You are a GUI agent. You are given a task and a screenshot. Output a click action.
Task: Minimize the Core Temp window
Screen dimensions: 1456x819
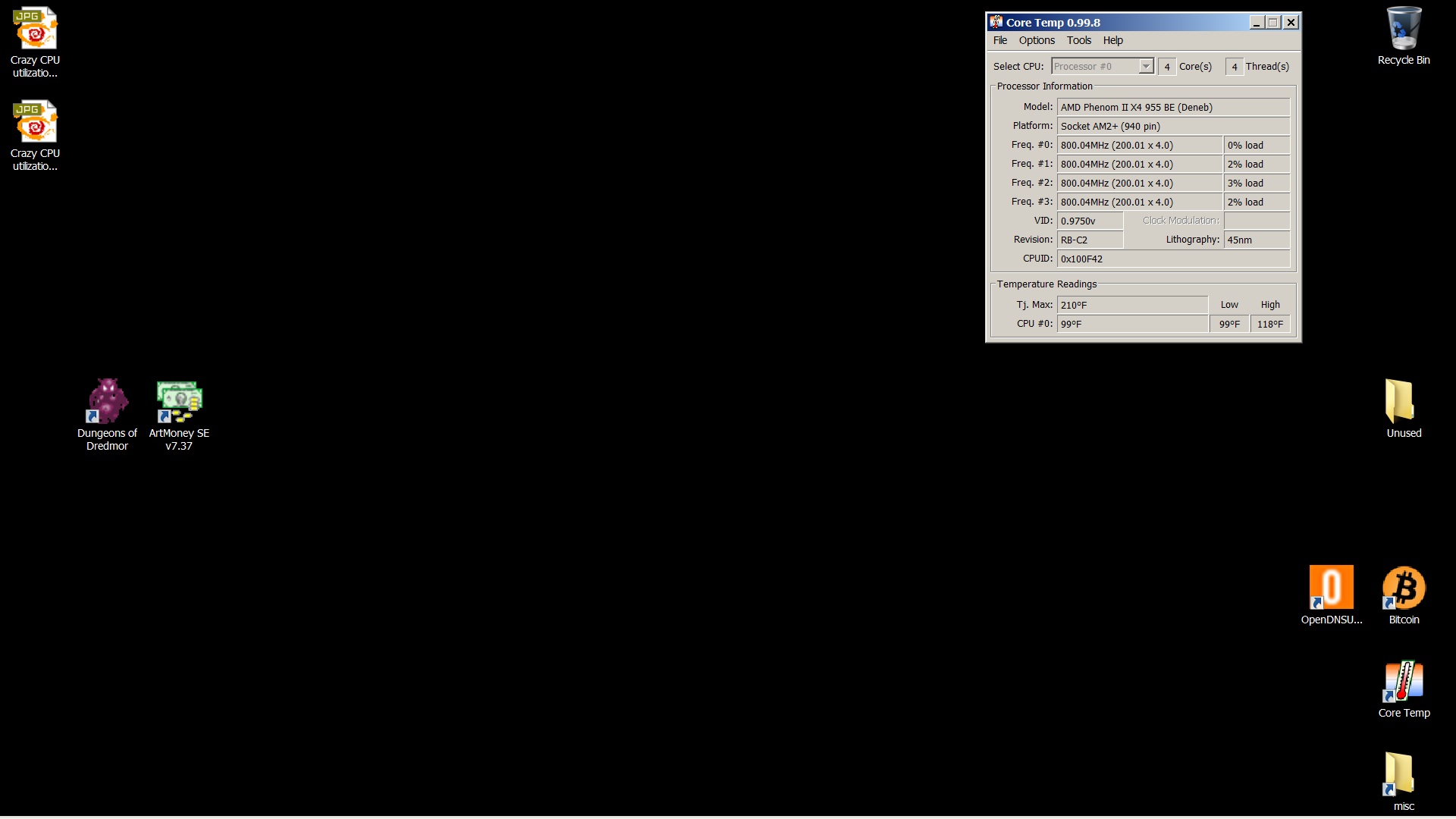(x=1257, y=23)
